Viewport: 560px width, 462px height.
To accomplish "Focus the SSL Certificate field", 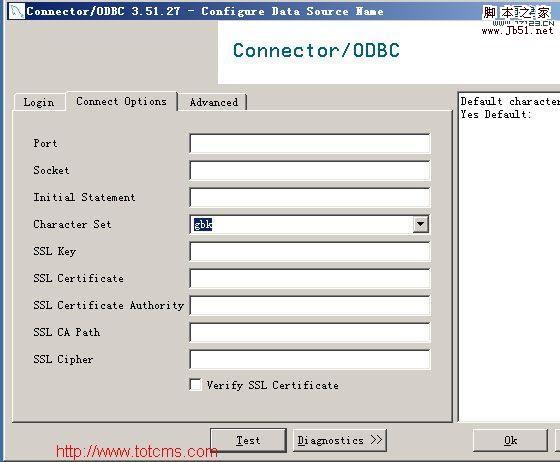I will pyautogui.click(x=310, y=278).
